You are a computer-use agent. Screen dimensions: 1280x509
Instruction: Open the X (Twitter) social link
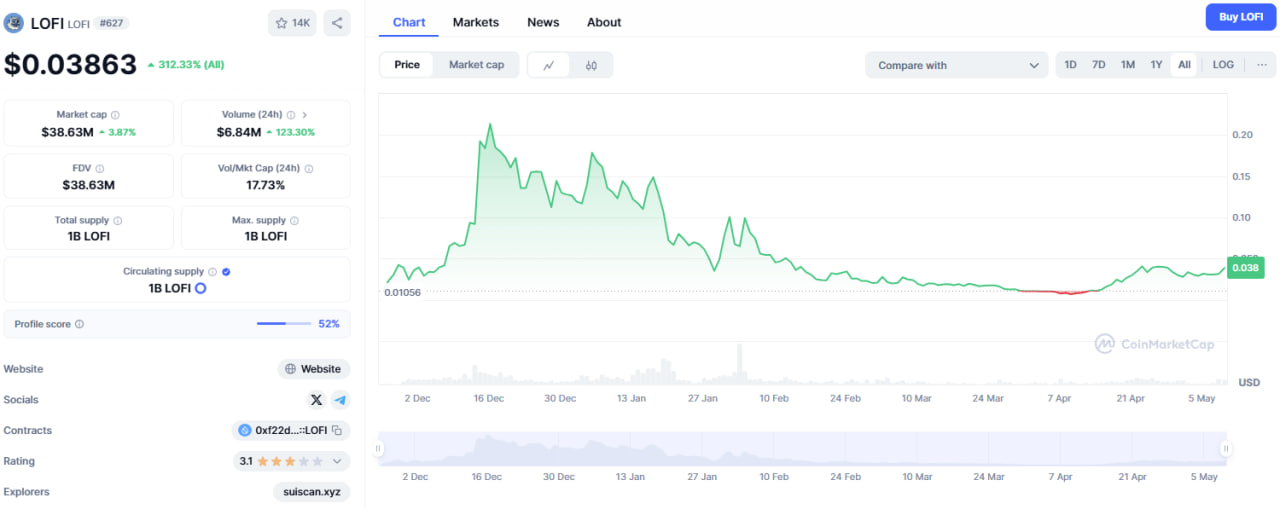pyautogui.click(x=316, y=400)
